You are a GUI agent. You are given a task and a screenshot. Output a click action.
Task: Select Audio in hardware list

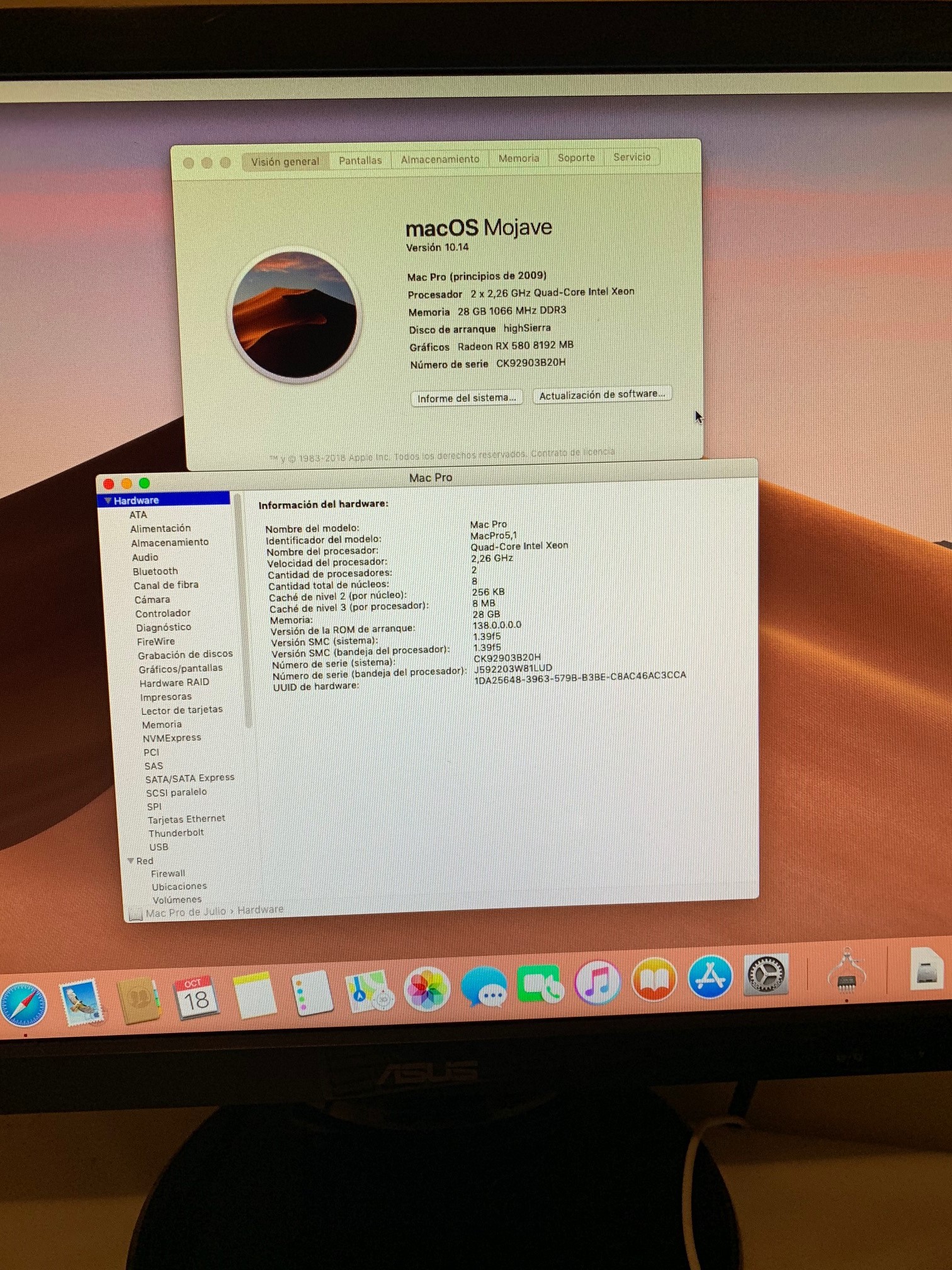coord(145,558)
